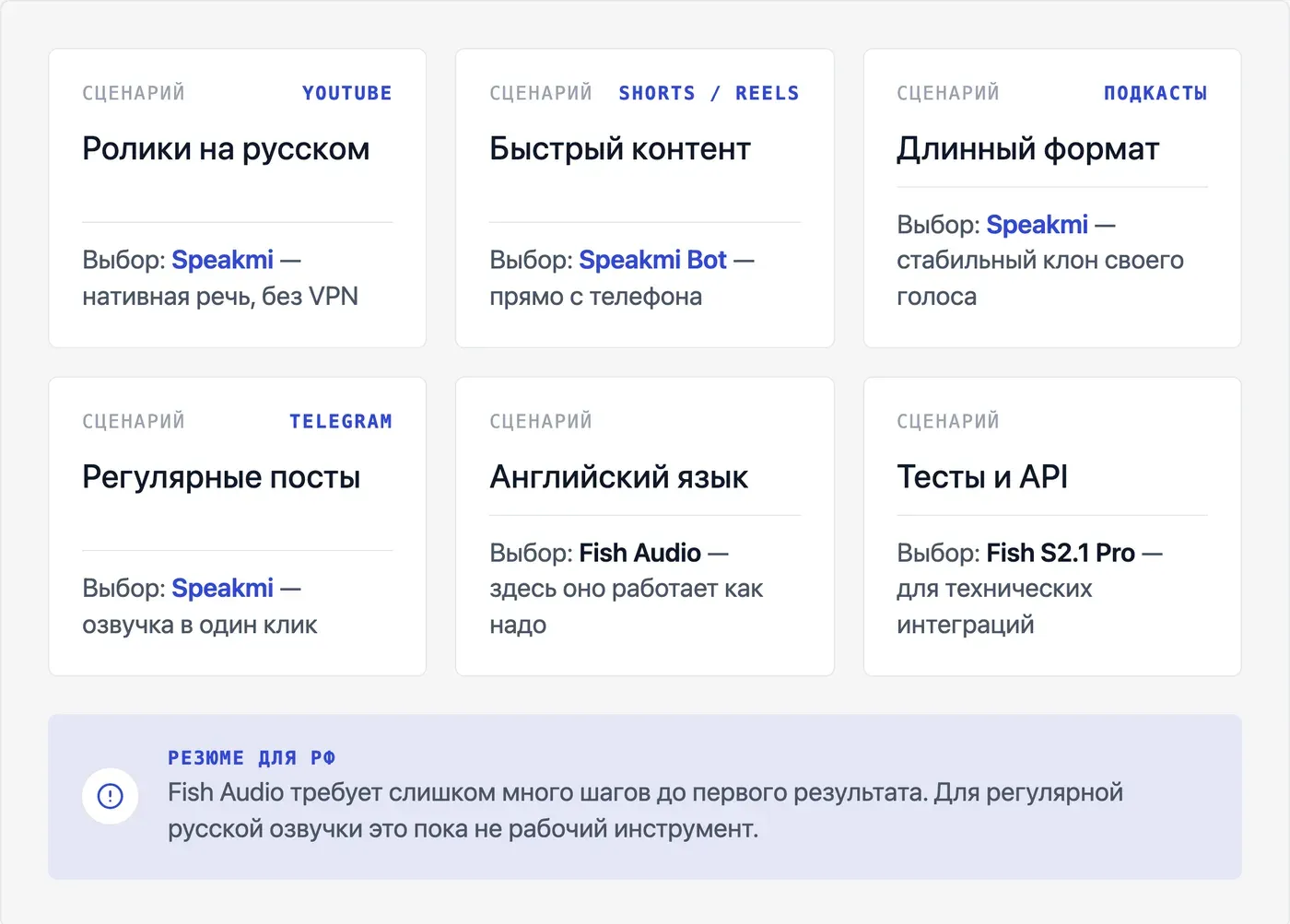Click the TELEGRAM tag label
Screen dimensions: 1290x924
point(341,421)
